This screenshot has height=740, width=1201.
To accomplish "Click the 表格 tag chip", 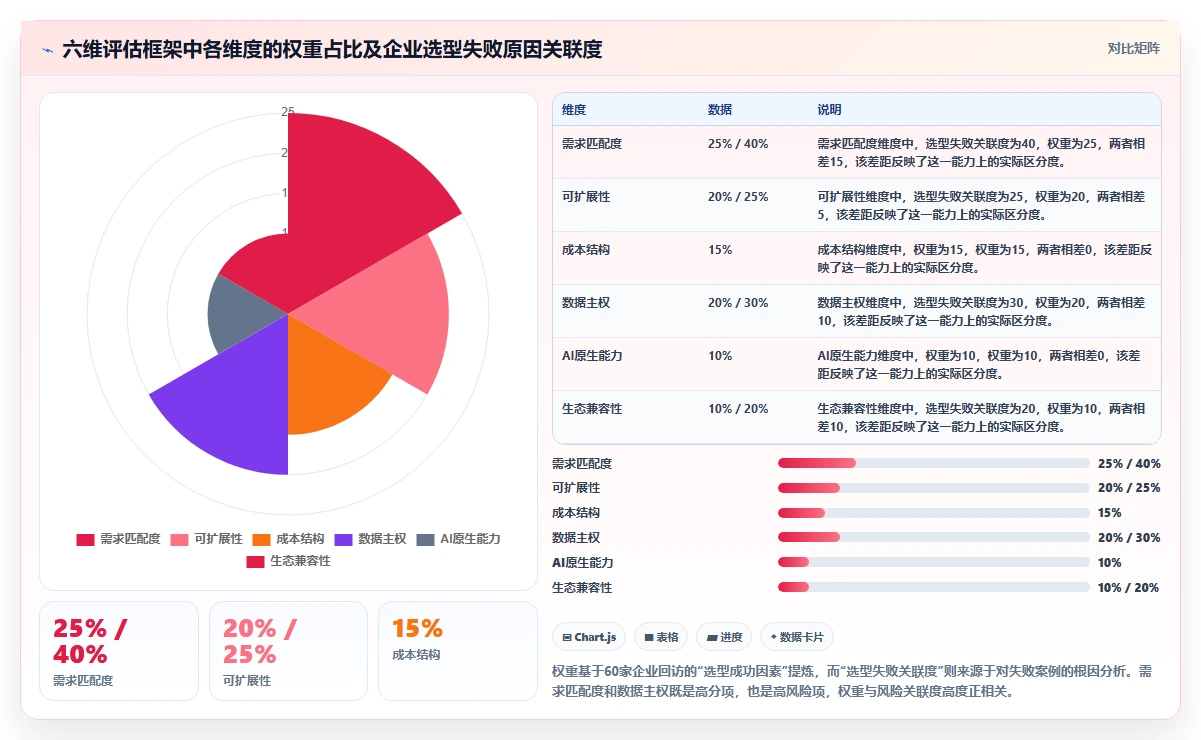I will (661, 637).
